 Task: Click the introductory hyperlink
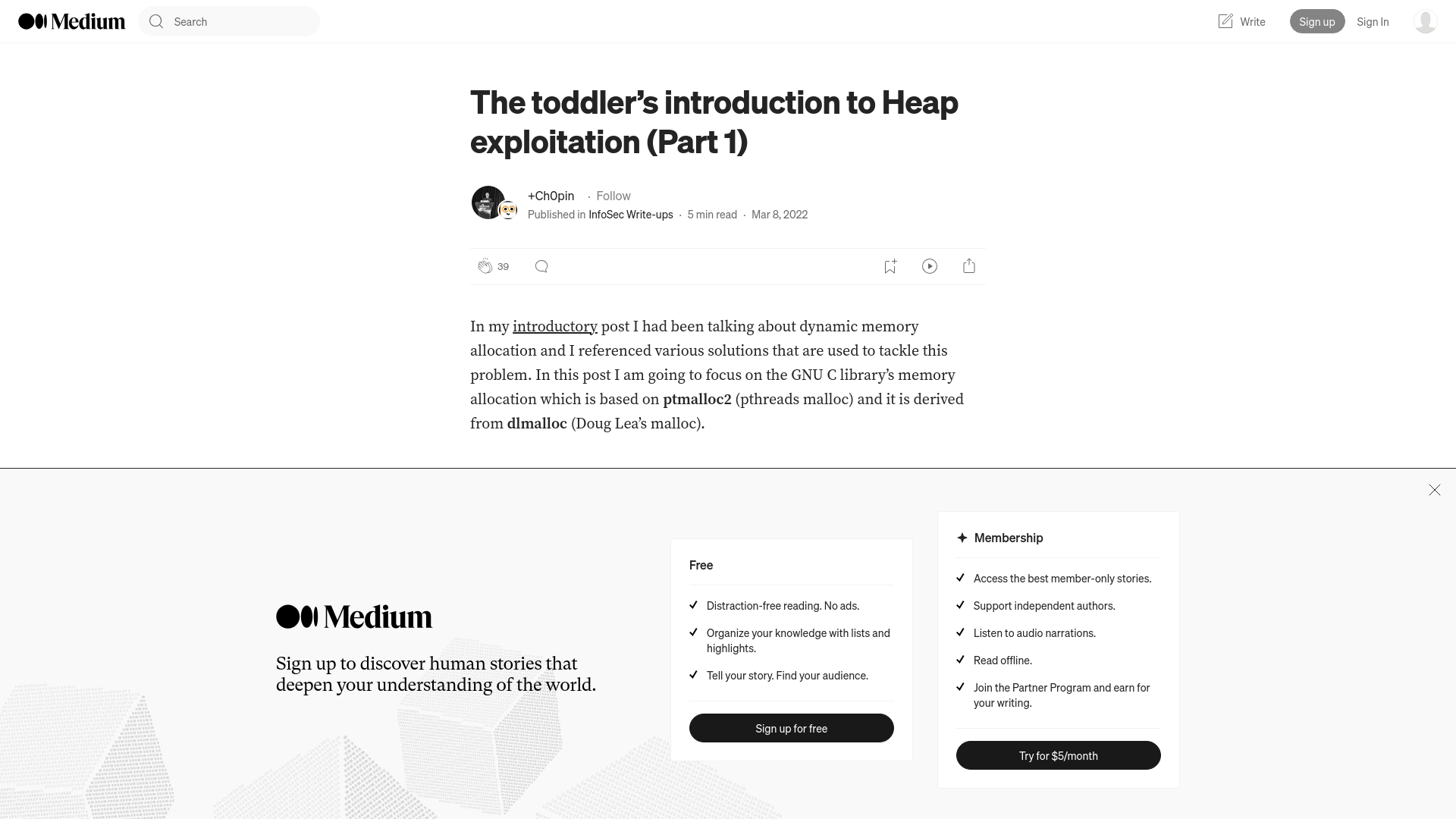555,326
